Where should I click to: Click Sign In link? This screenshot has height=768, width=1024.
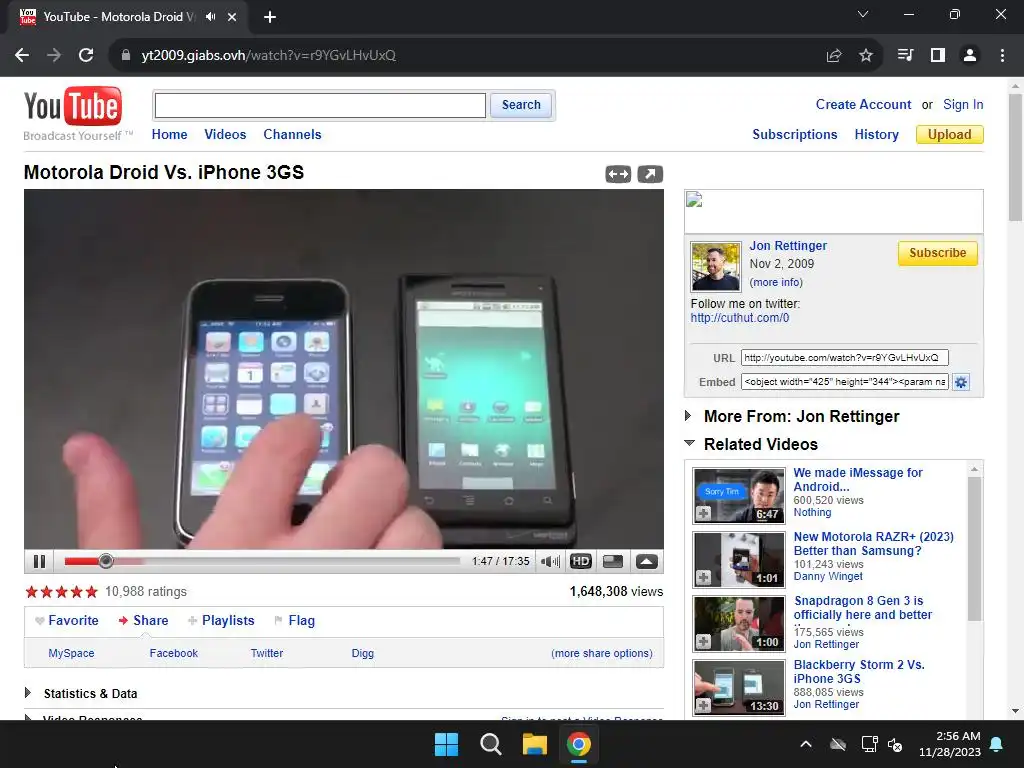[963, 104]
